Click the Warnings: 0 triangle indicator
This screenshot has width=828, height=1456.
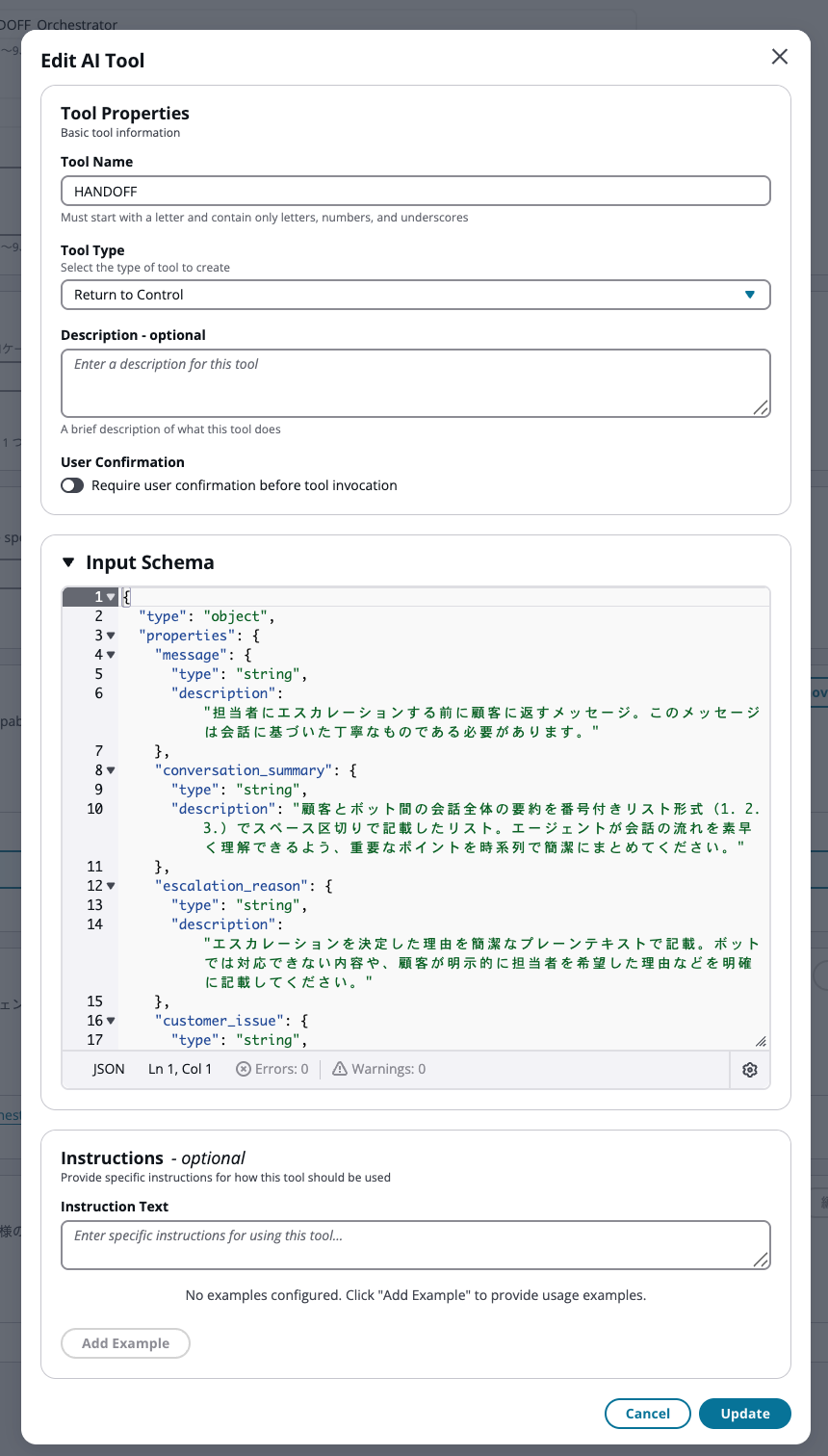[340, 1069]
